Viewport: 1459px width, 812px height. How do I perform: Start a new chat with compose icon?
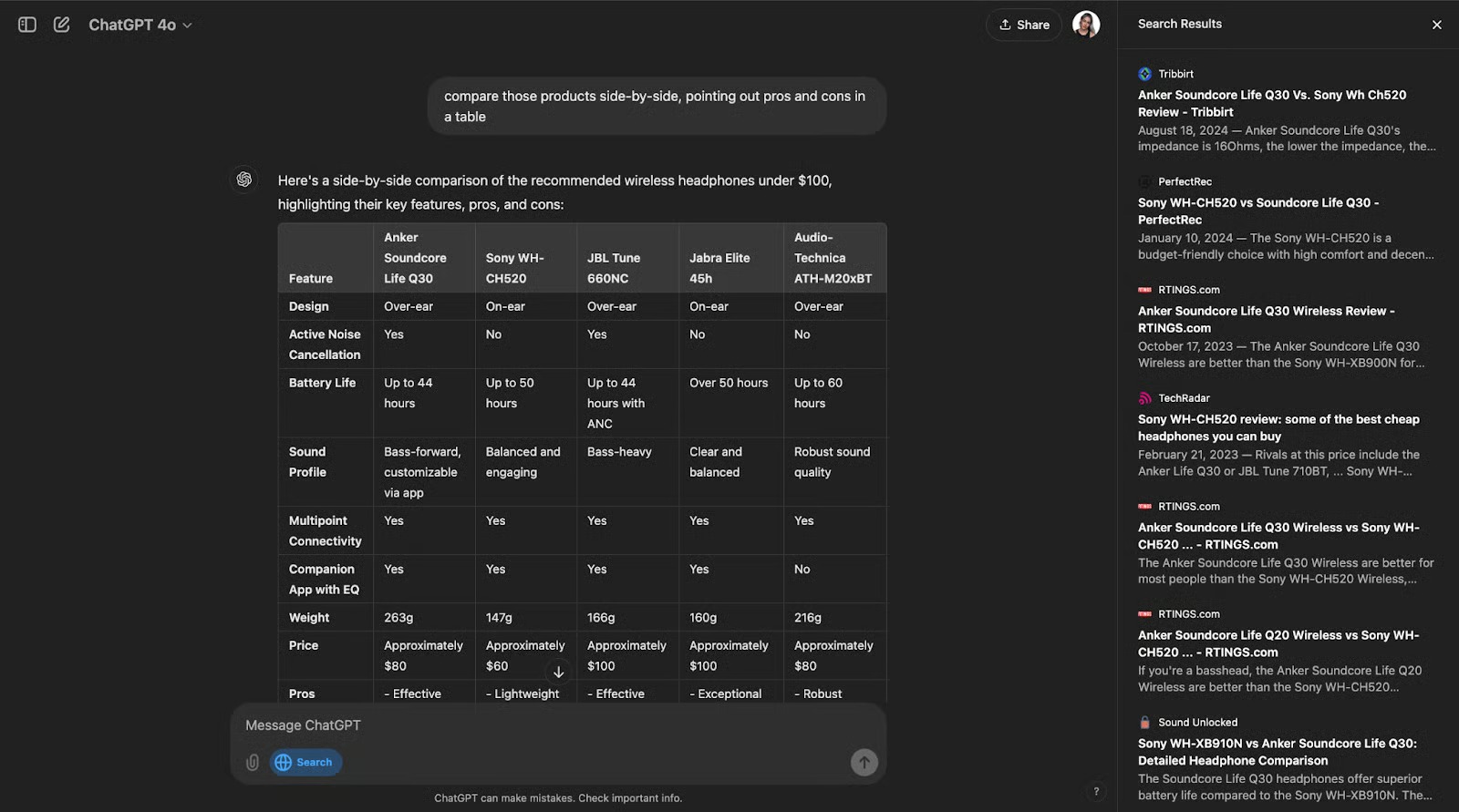pos(61,25)
